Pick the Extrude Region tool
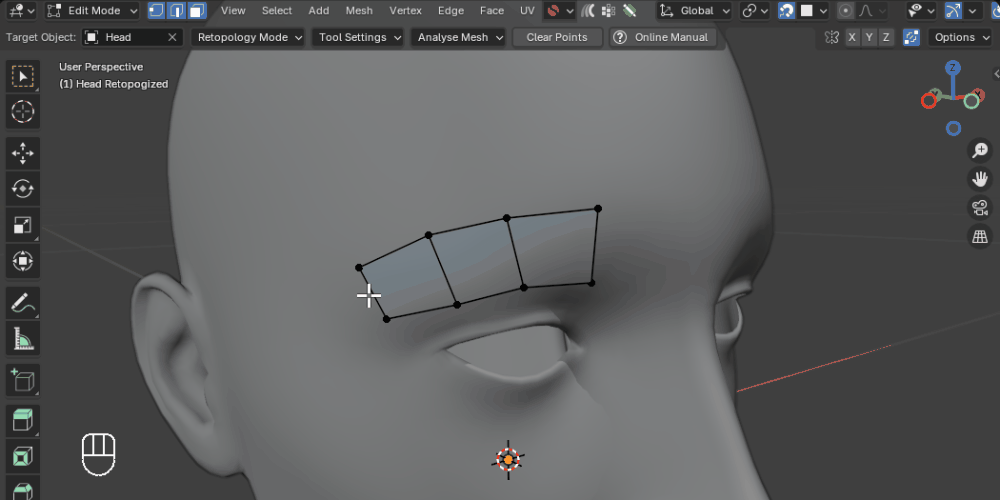Image resolution: width=1000 pixels, height=500 pixels. point(23,421)
